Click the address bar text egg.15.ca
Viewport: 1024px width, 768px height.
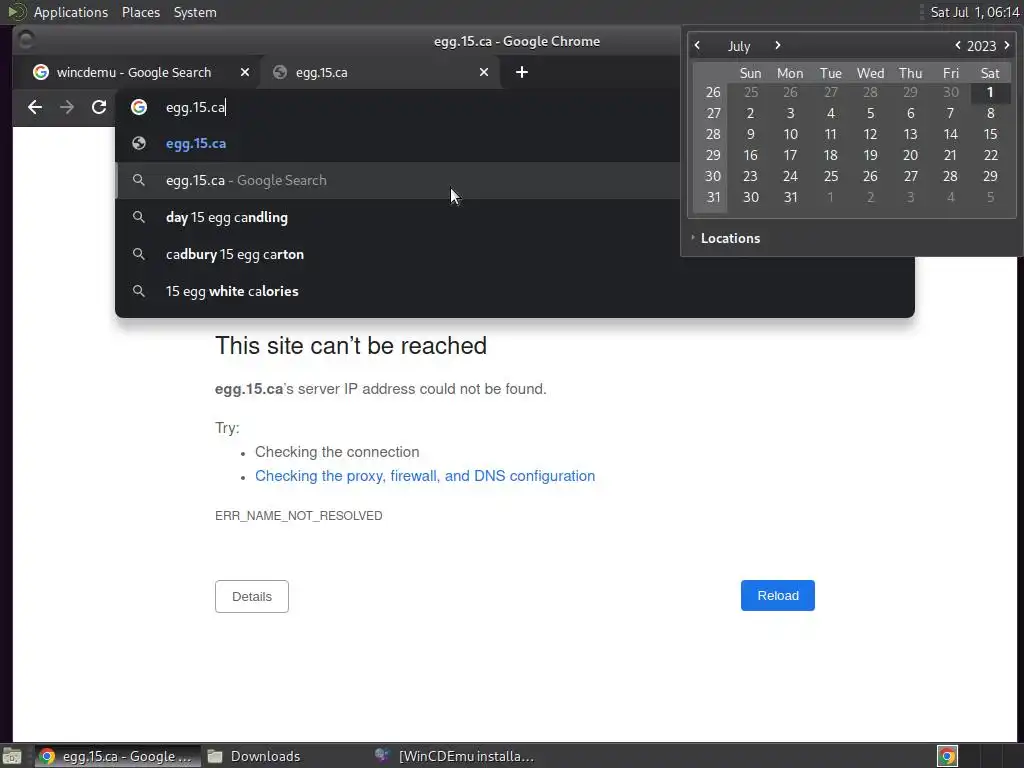tap(195, 107)
